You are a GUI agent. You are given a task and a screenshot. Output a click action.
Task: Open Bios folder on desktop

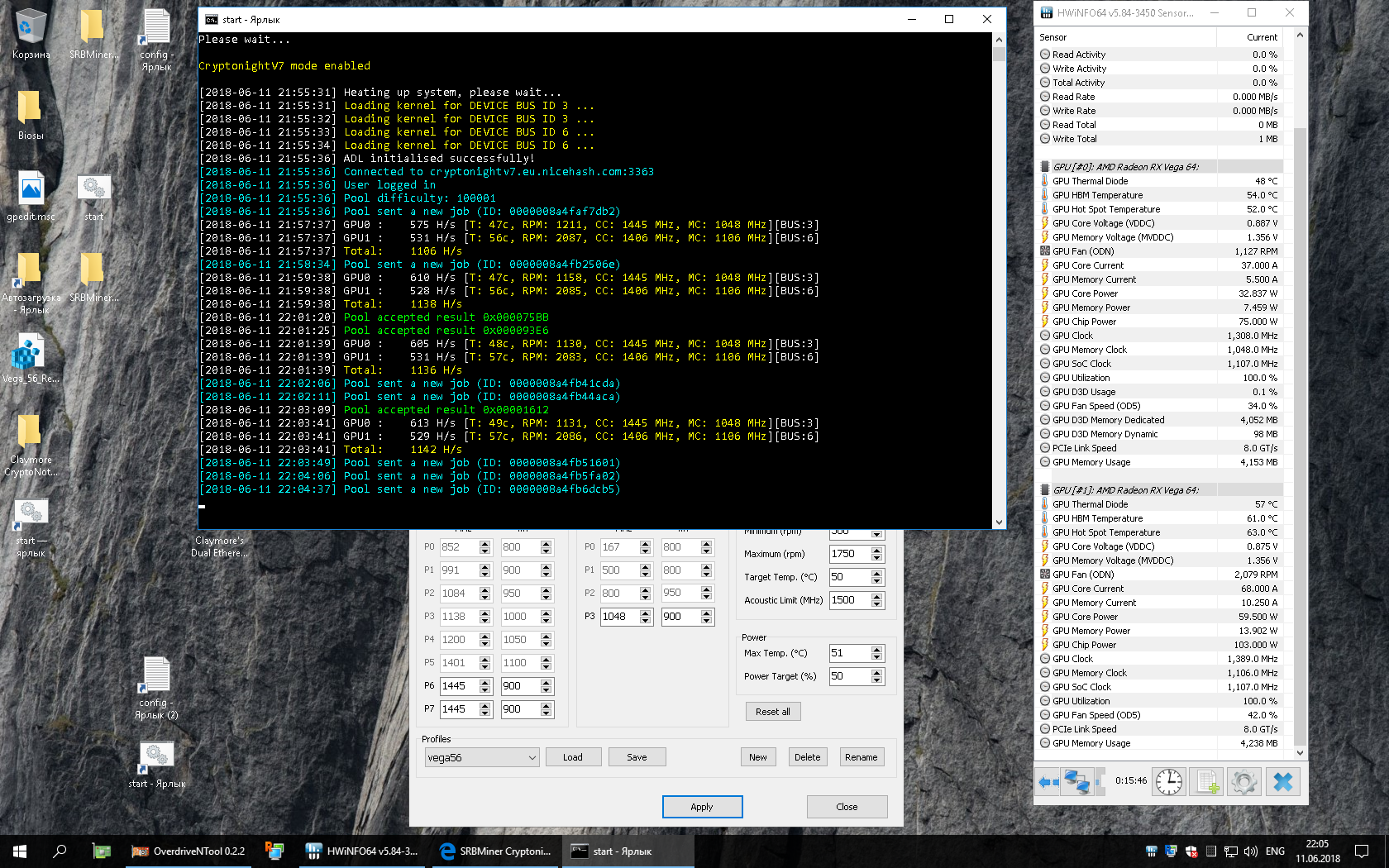tap(31, 115)
